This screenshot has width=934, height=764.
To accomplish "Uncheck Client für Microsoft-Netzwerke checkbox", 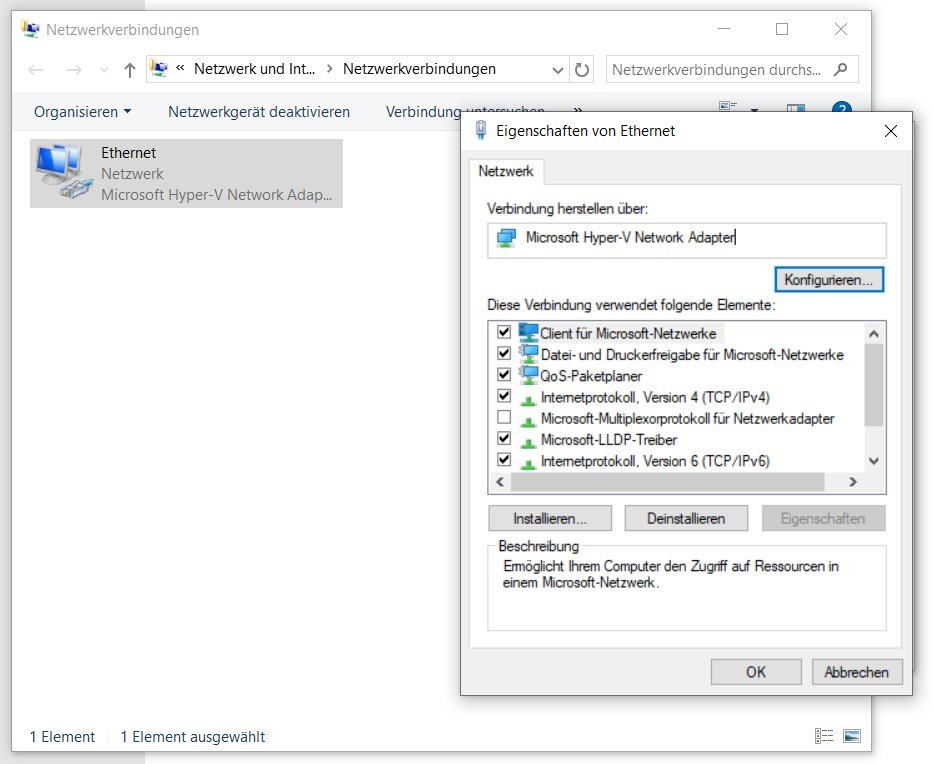I will coord(504,332).
